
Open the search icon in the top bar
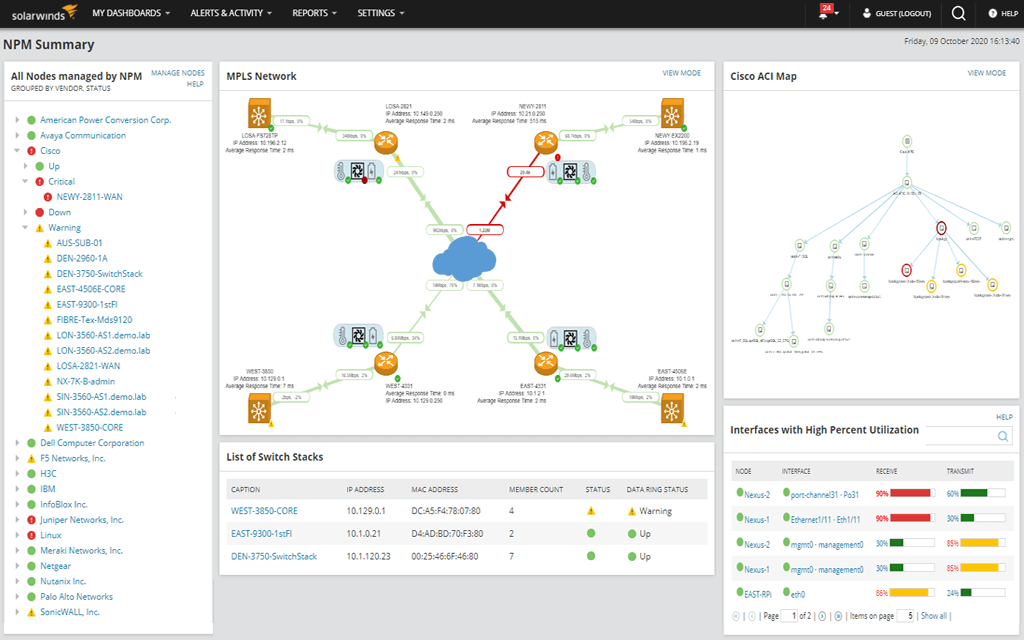[956, 14]
